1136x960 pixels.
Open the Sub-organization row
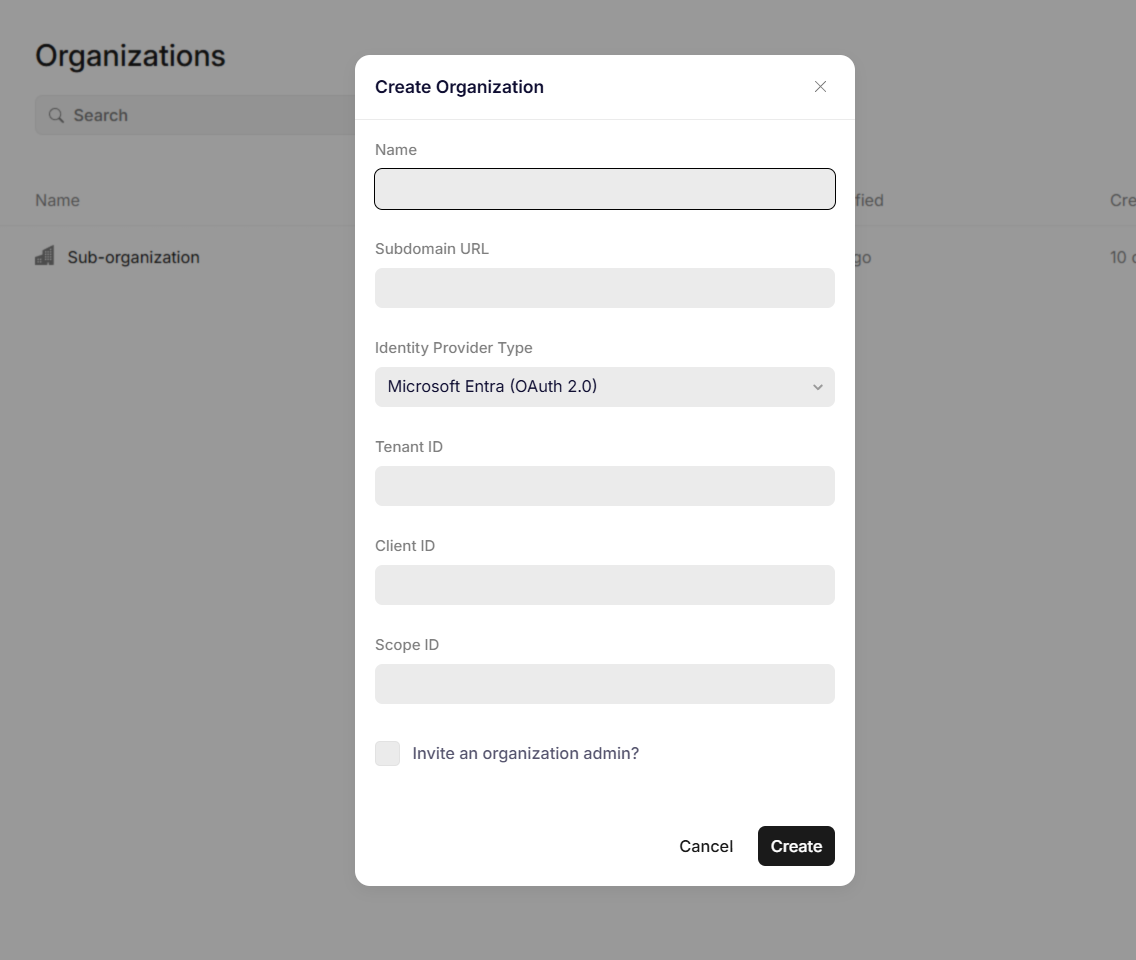[x=133, y=257]
